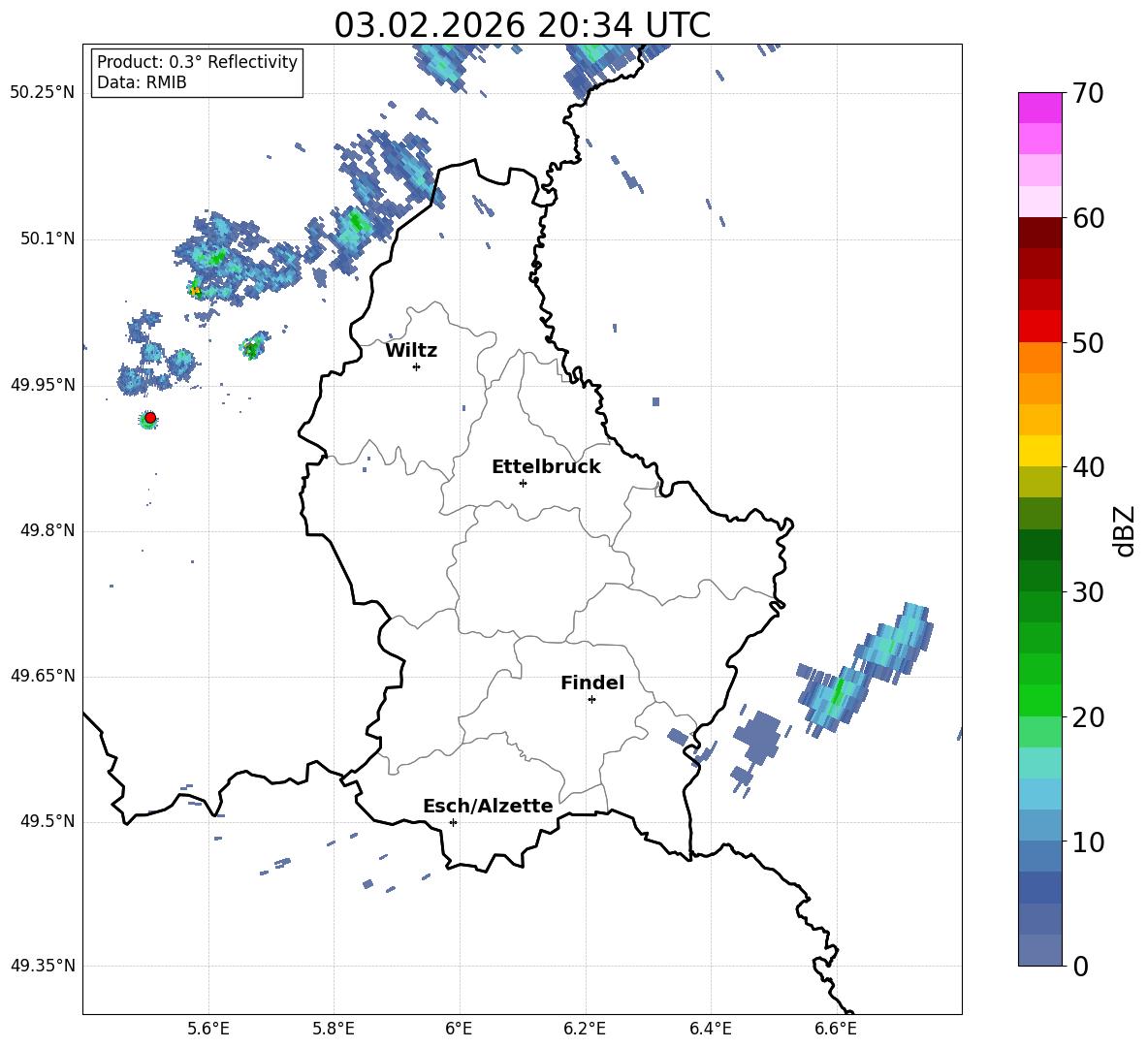The height and width of the screenshot is (1048, 1148).
Task: Click the 6.4°E longitude label
Action: click(x=710, y=1029)
